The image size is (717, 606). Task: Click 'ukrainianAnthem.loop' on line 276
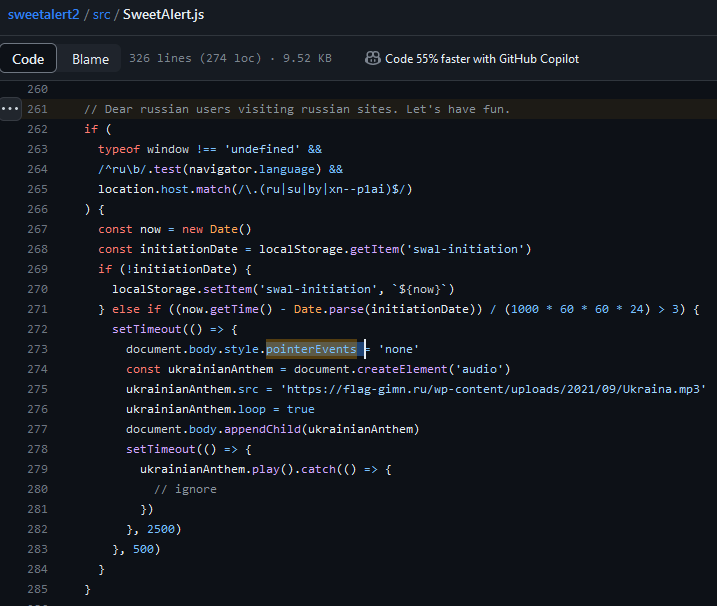196,409
